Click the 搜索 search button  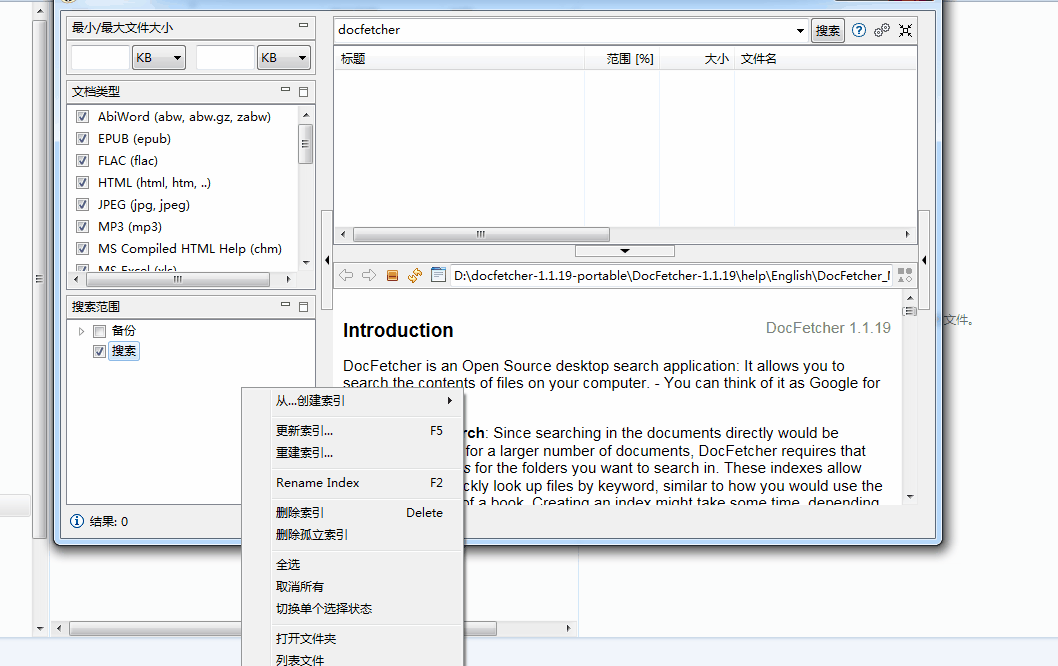(828, 30)
